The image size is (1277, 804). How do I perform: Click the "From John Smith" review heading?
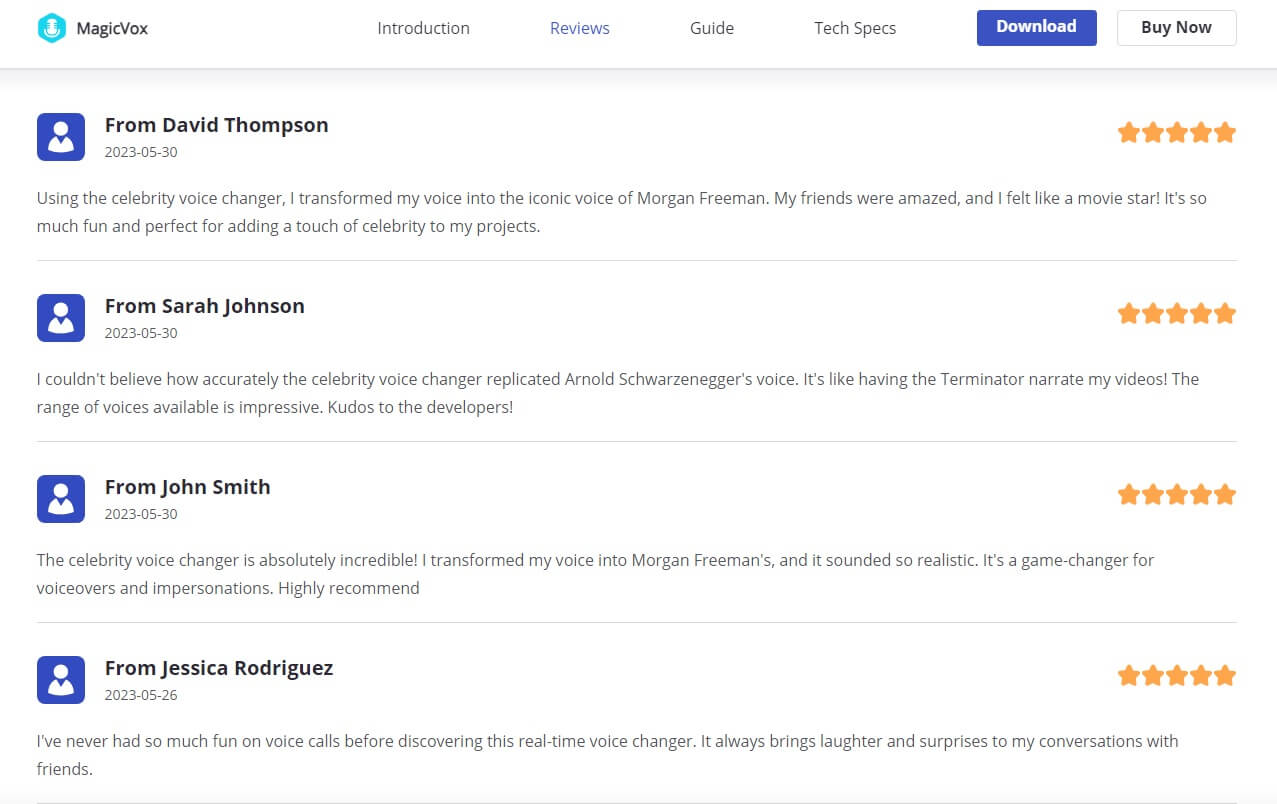tap(187, 487)
